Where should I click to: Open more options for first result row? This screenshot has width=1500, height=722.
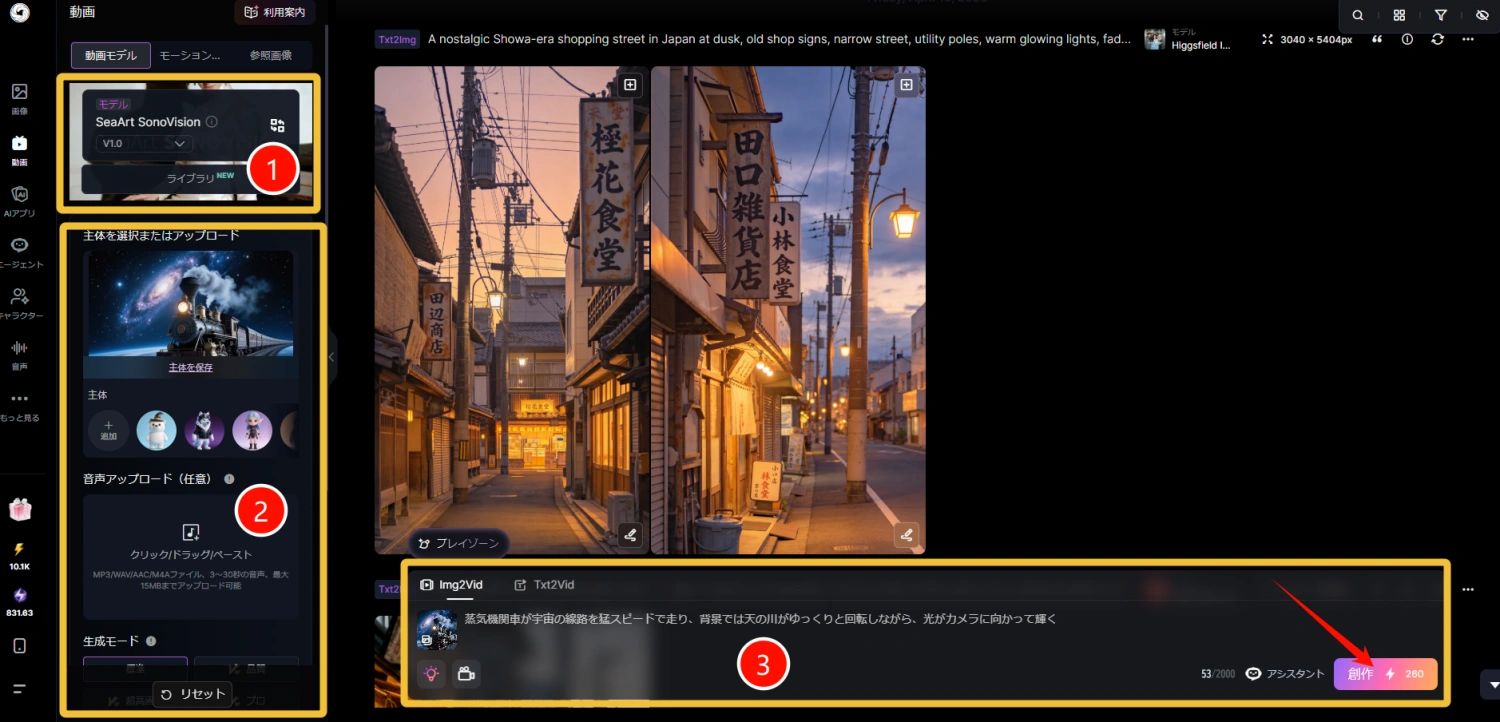click(x=1468, y=39)
